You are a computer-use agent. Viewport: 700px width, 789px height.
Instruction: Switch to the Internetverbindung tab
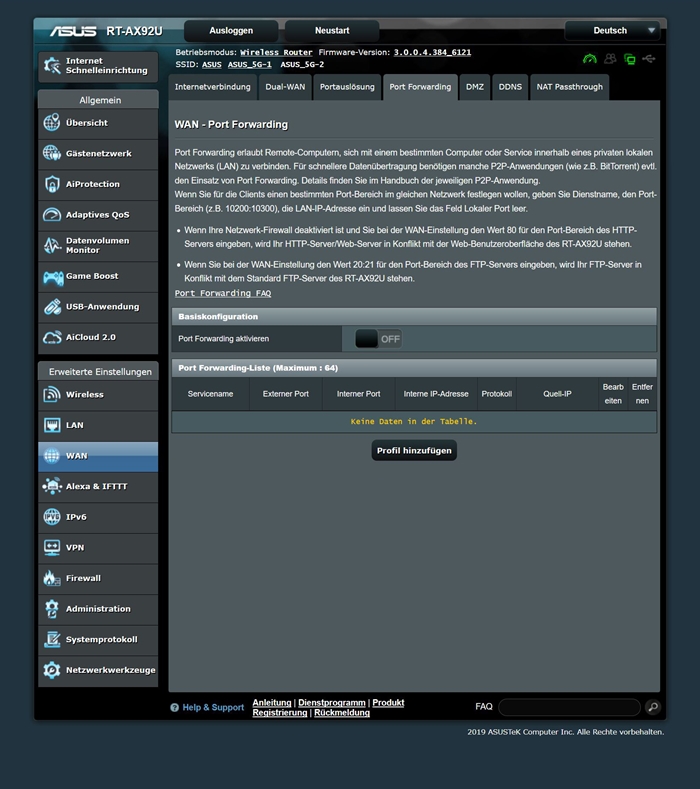[x=212, y=87]
